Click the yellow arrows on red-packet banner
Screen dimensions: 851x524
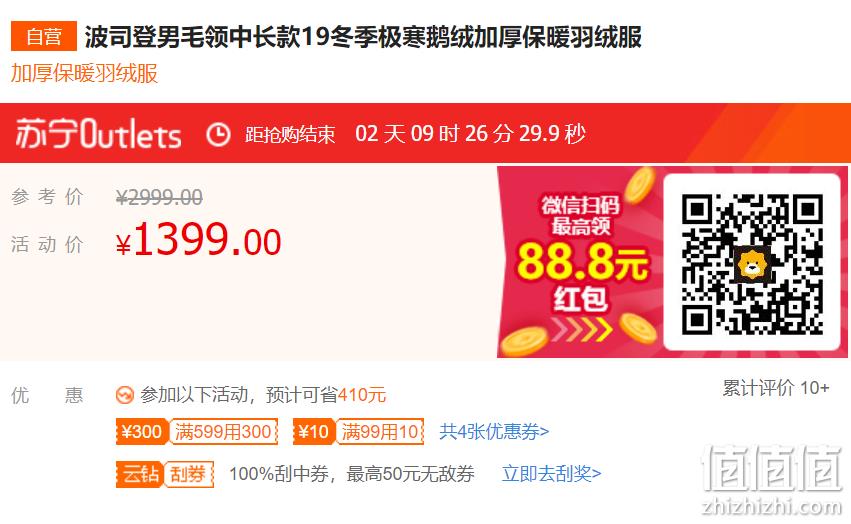(582, 329)
